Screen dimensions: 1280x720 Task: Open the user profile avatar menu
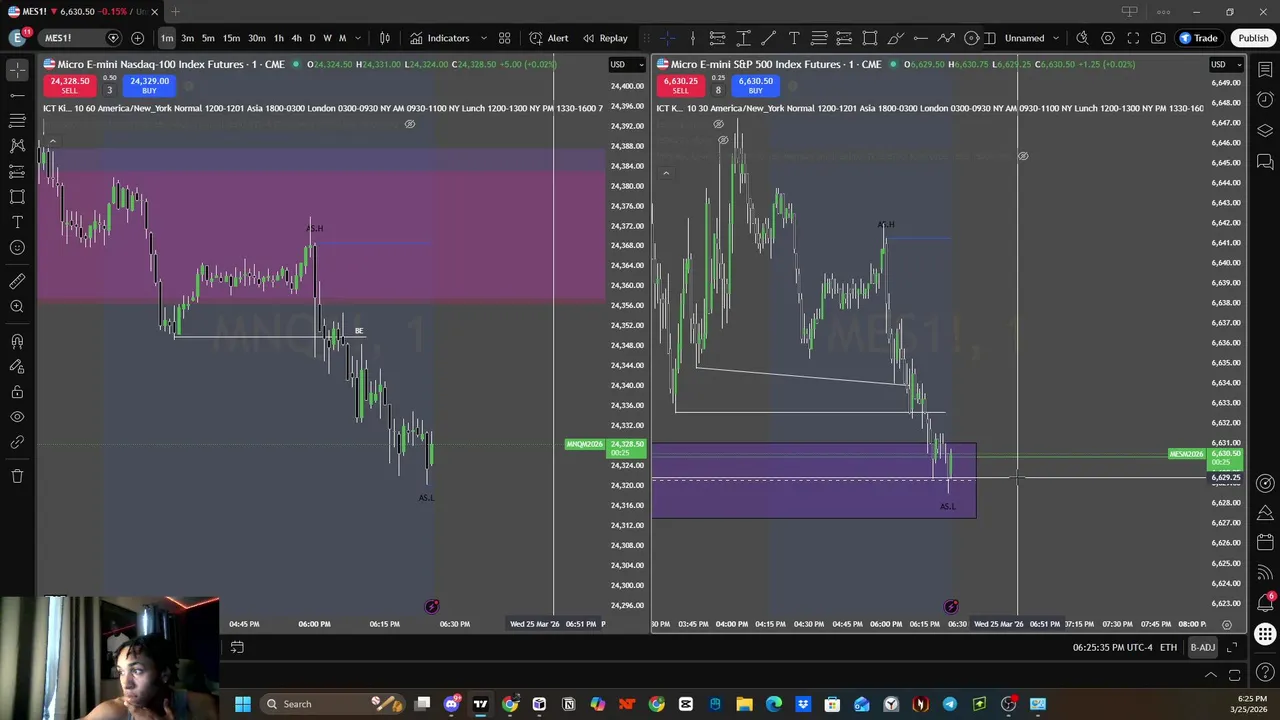pos(17,38)
